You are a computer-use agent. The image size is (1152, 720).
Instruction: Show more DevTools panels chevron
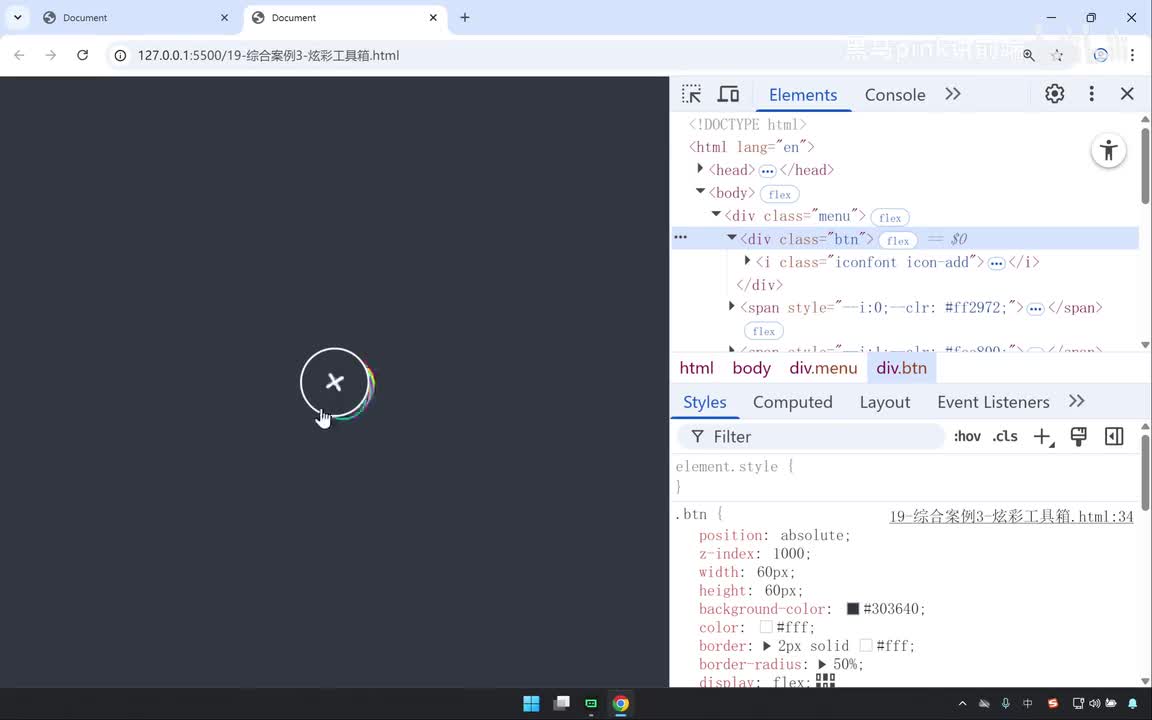point(953,94)
